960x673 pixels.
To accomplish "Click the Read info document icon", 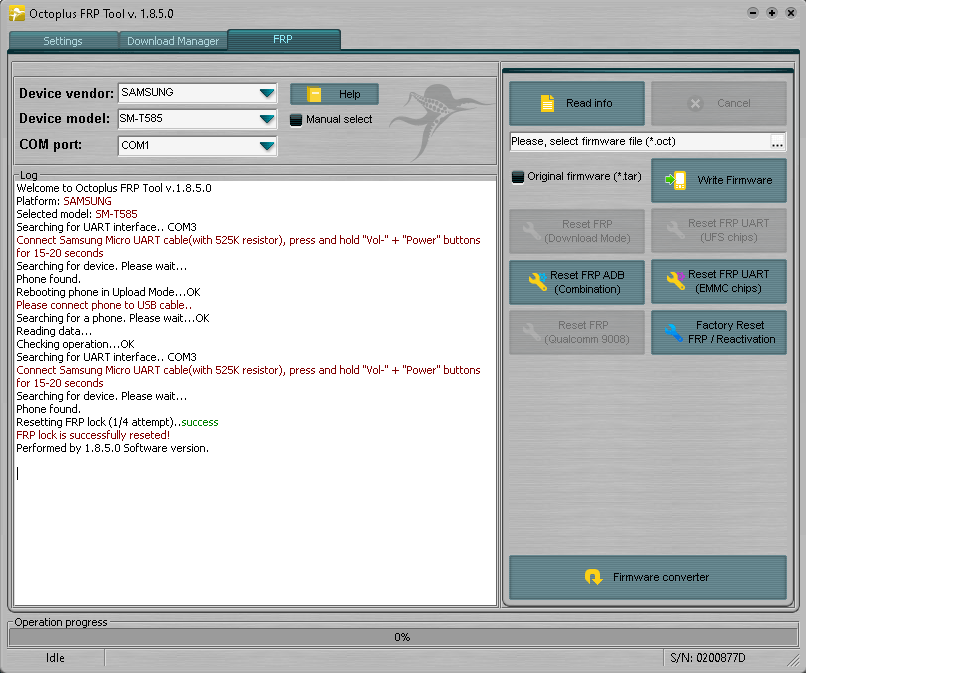I will (x=547, y=103).
